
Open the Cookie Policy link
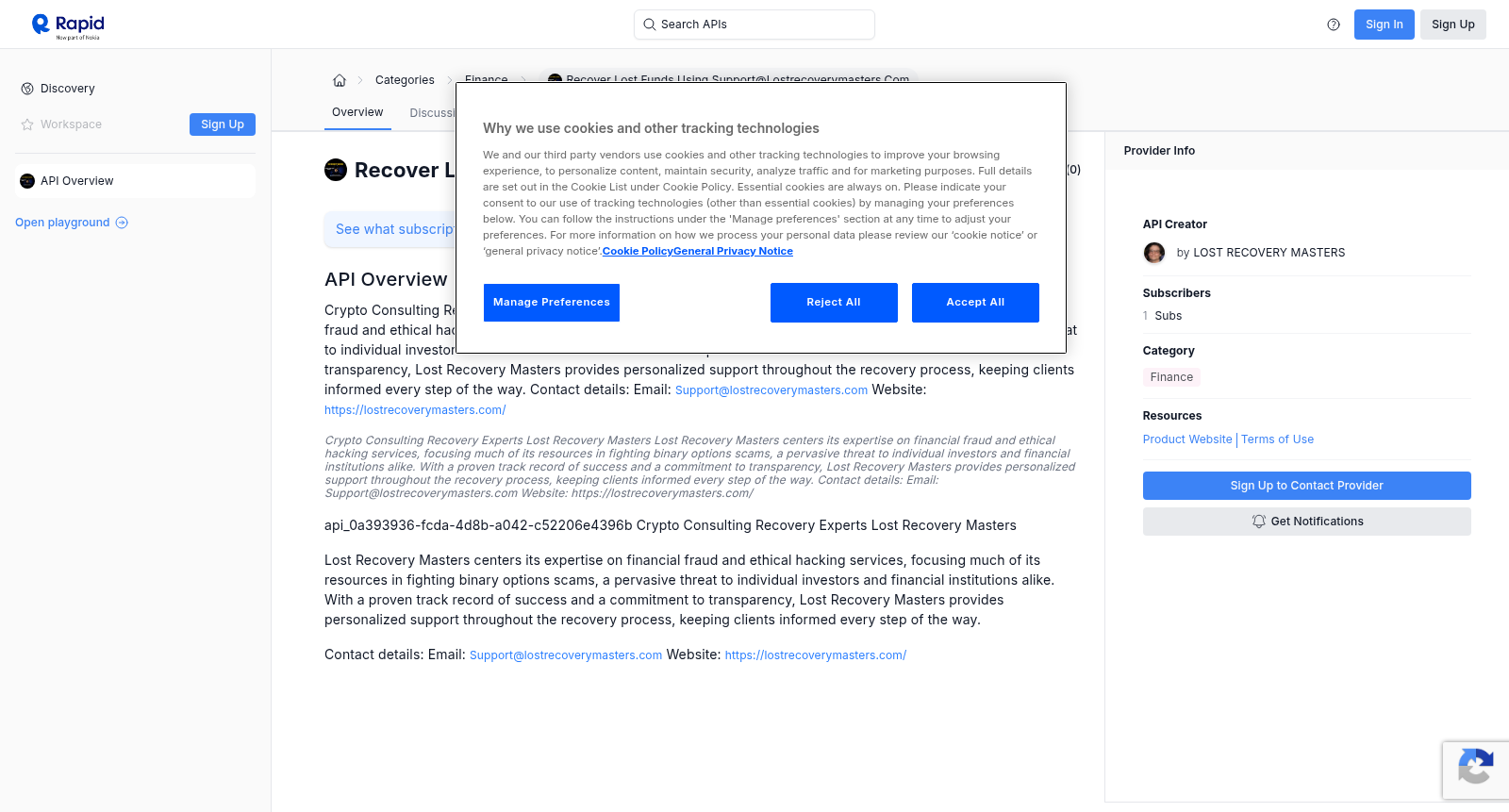pos(638,251)
